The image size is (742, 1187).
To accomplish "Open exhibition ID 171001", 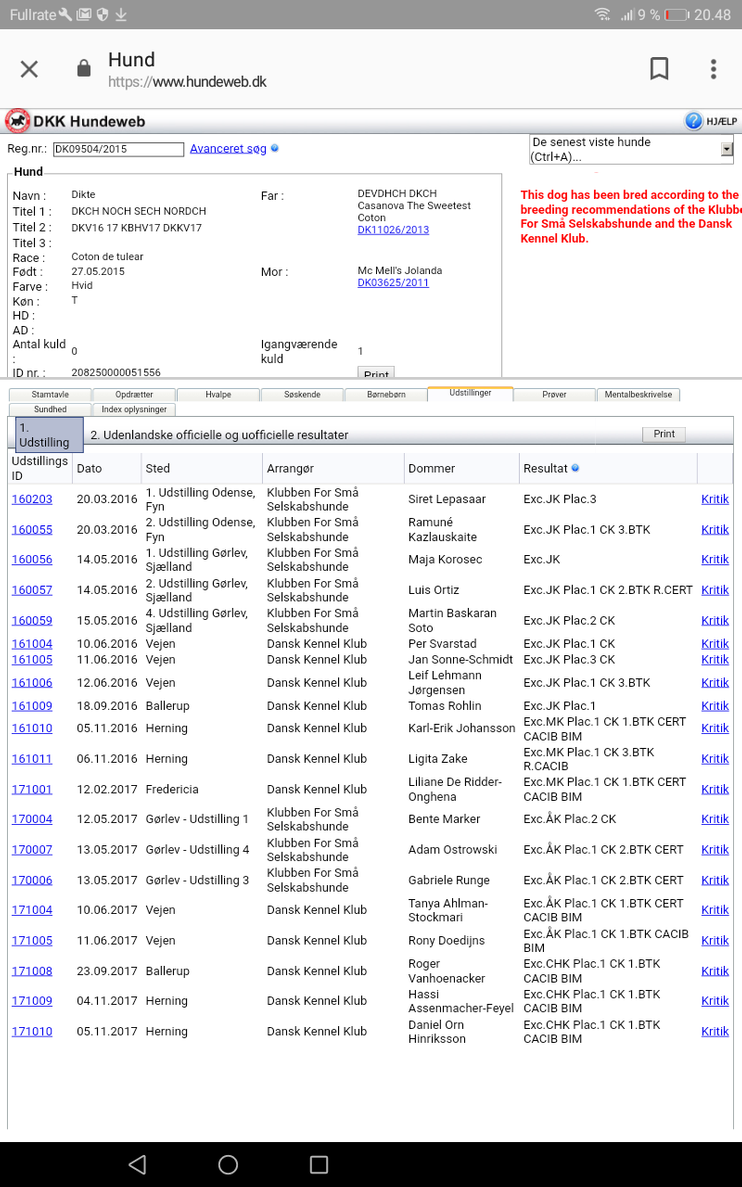I will [32, 789].
